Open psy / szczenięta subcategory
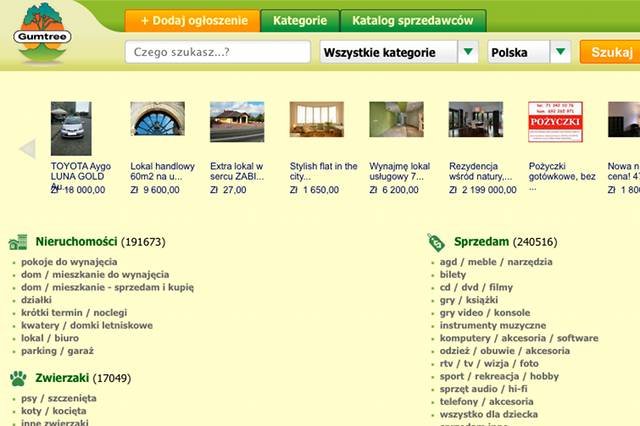This screenshot has height=426, width=640. [59, 398]
